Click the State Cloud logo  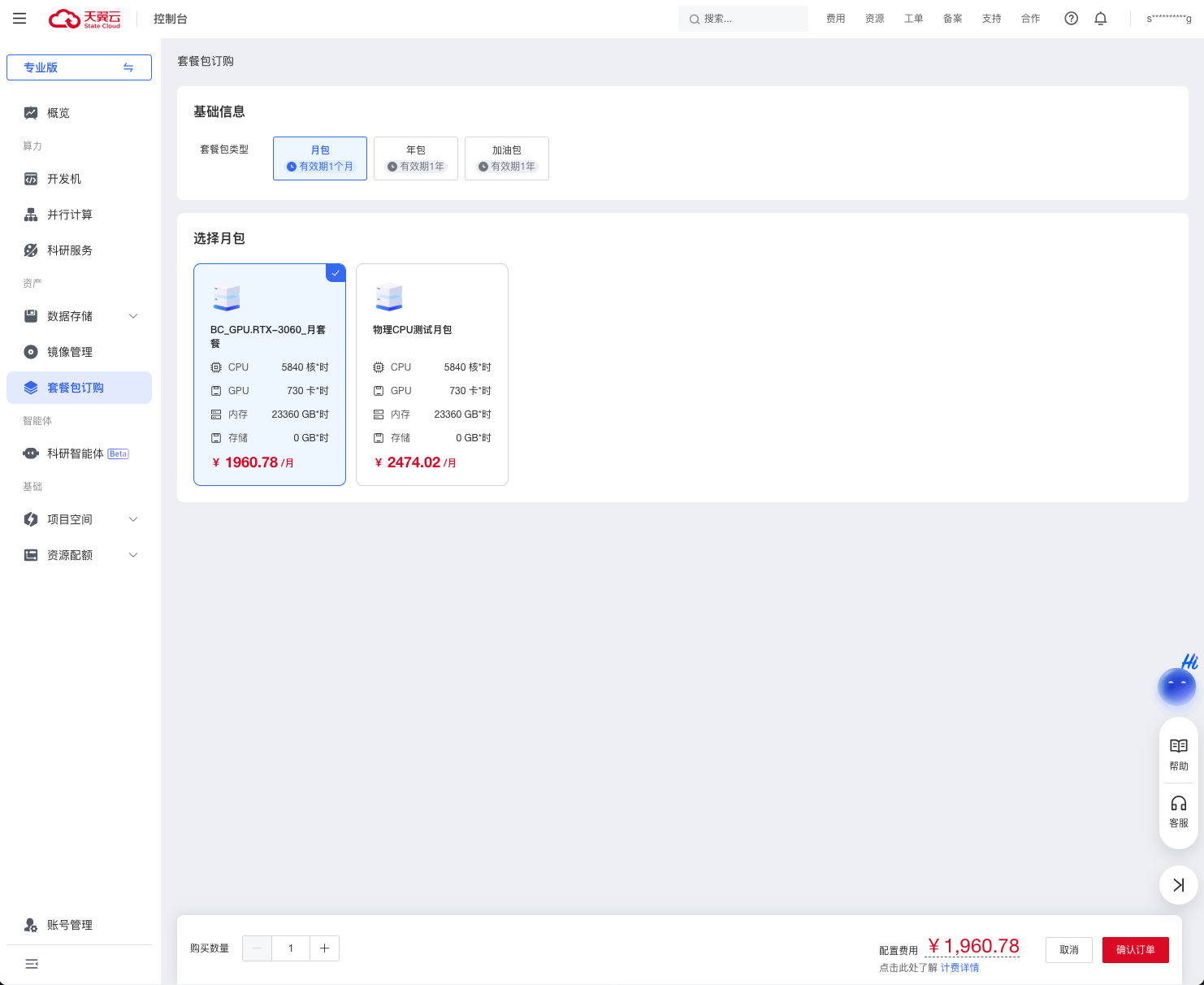pyautogui.click(x=84, y=19)
